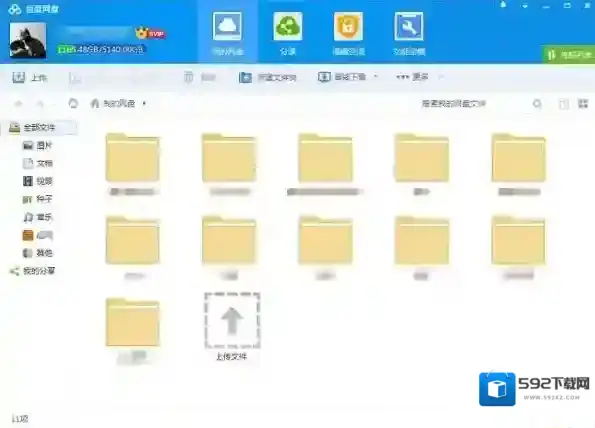Open 我的分享 in the sidebar

33,271
